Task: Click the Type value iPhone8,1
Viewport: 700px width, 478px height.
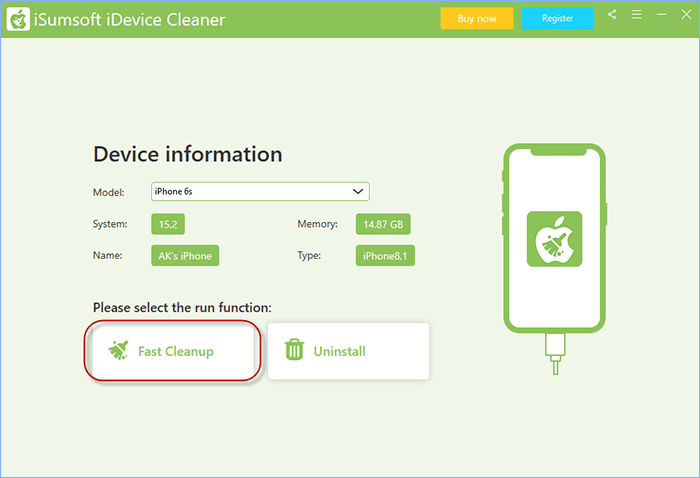Action: [385, 256]
